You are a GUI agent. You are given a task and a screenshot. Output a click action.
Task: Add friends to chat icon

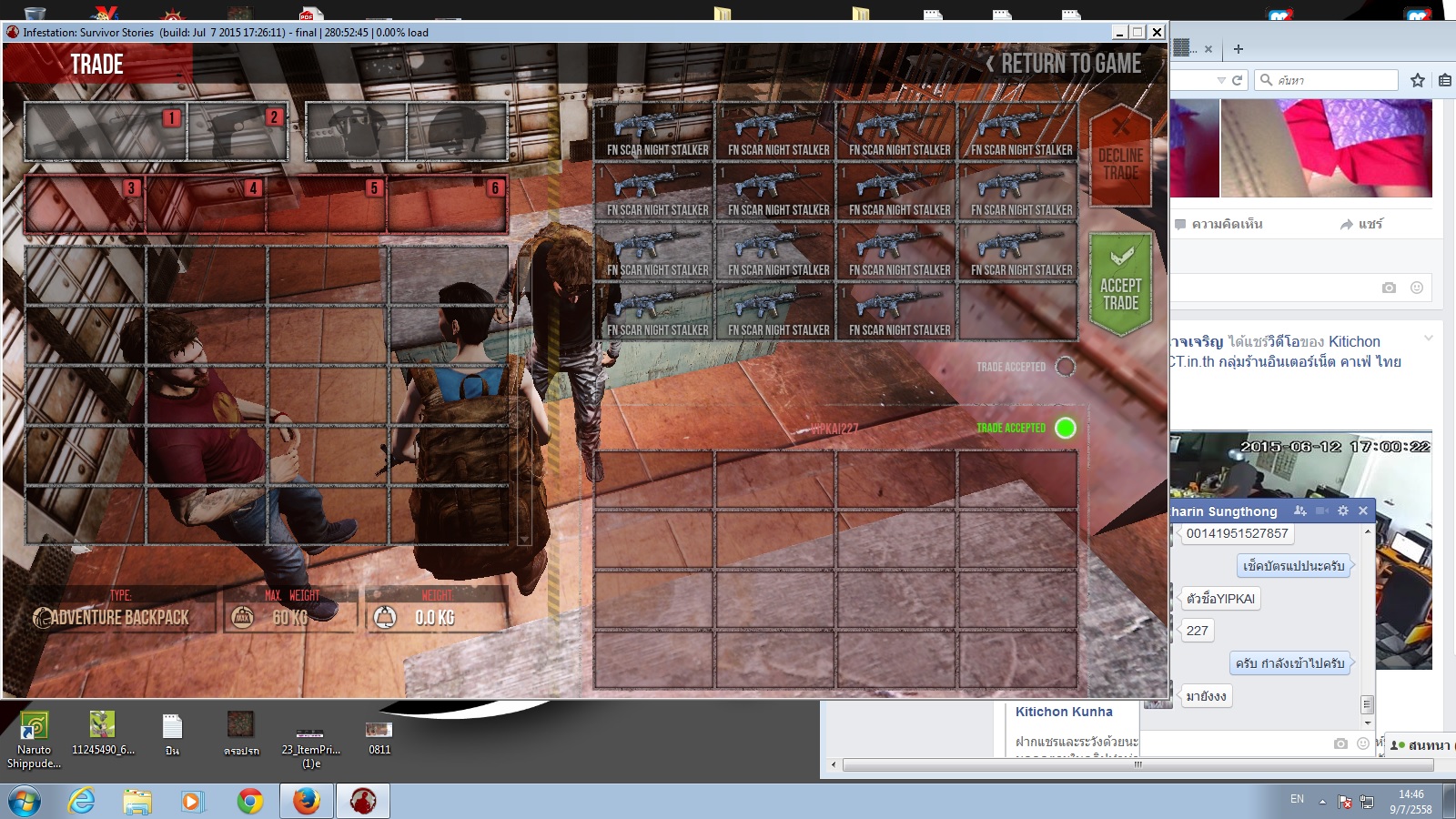[x=1299, y=511]
